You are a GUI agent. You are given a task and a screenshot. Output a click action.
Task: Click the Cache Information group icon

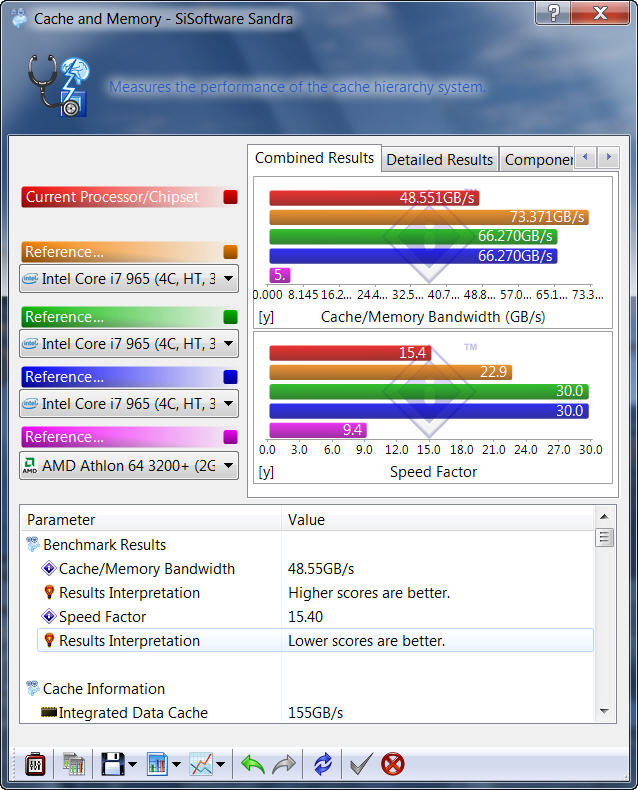tap(33, 688)
